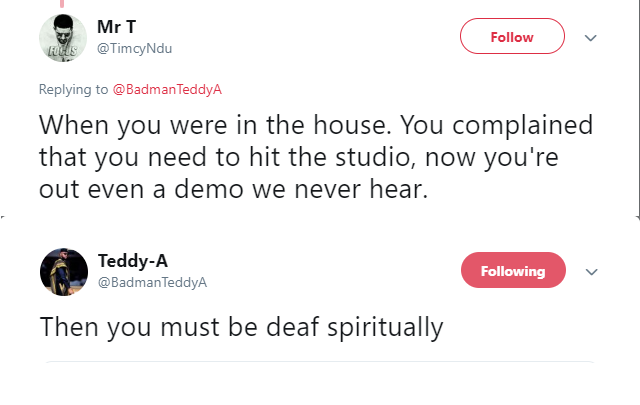Click 'out even a demo we never hear' line
Image resolution: width=640 pixels, height=405 pixels.
[233, 189]
